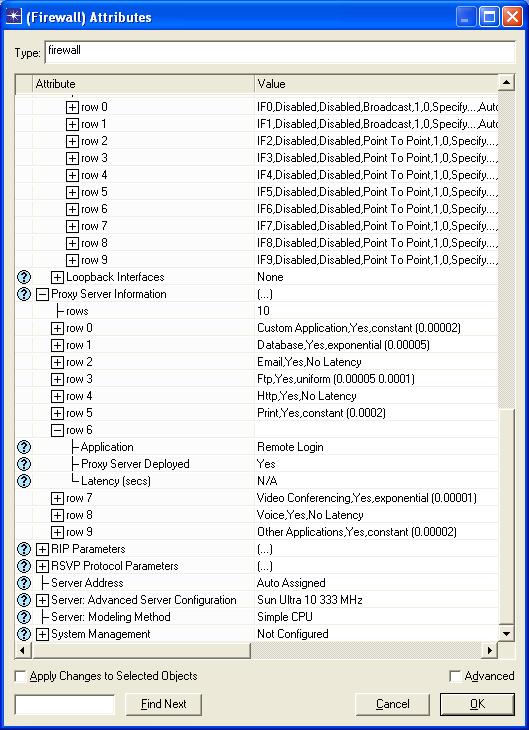Expand interface row 5 (IF5)

click(72, 192)
